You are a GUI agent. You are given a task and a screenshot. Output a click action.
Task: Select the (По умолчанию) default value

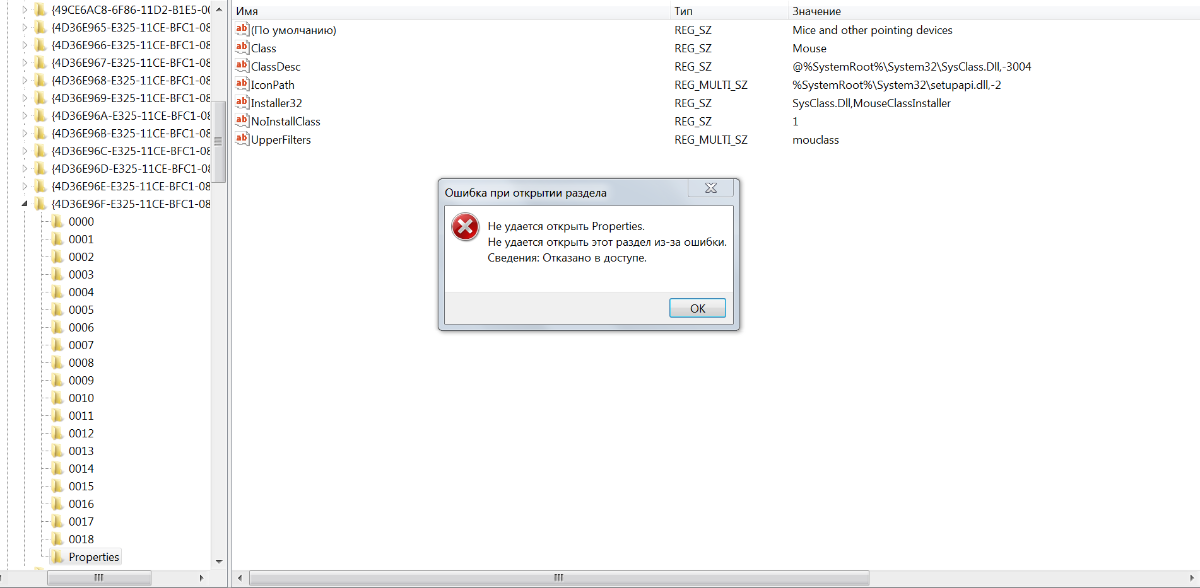(x=293, y=30)
